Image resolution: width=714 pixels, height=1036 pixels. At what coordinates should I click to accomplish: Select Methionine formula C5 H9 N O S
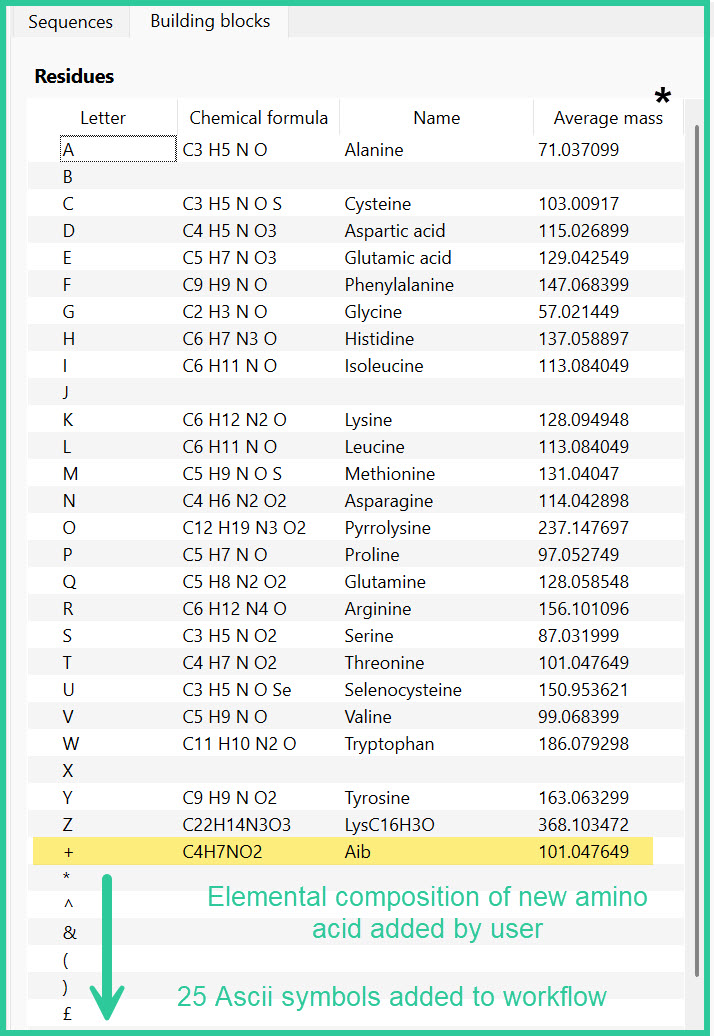pyautogui.click(x=232, y=474)
